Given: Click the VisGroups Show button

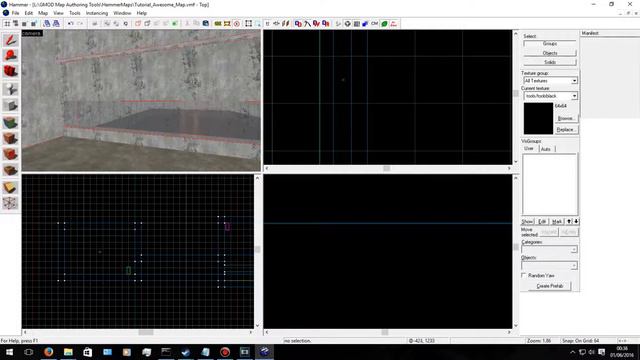Looking at the screenshot, I should point(527,221).
